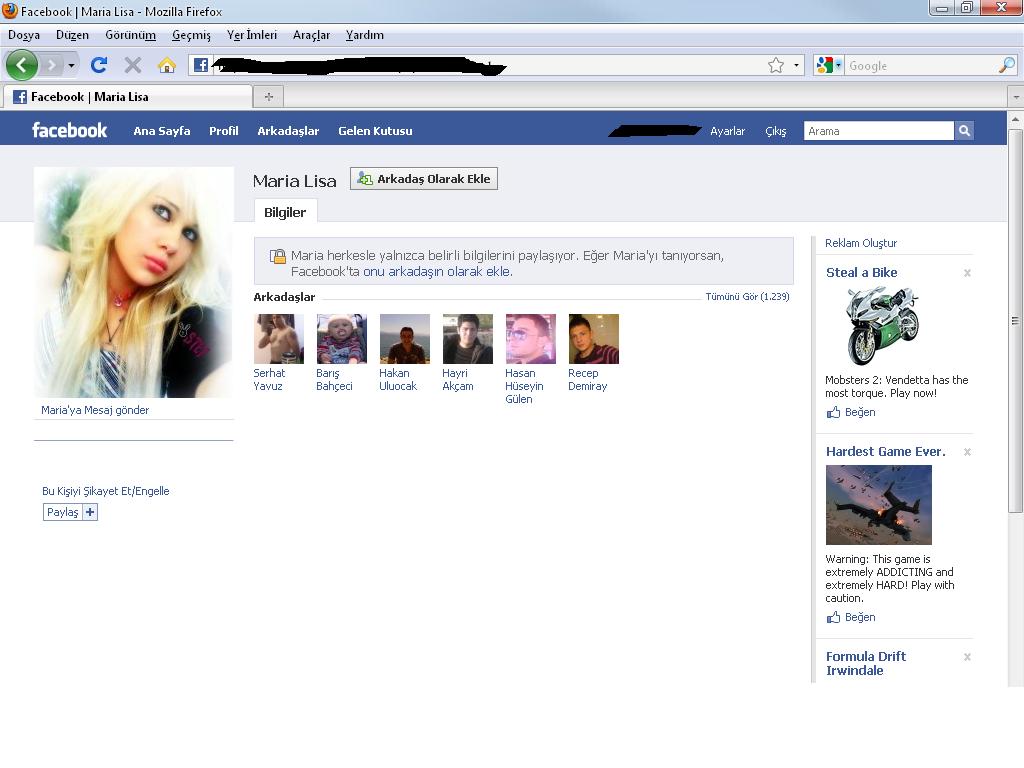The image size is (1024, 768).
Task: Click the Paylaş share button
Action: [x=71, y=512]
